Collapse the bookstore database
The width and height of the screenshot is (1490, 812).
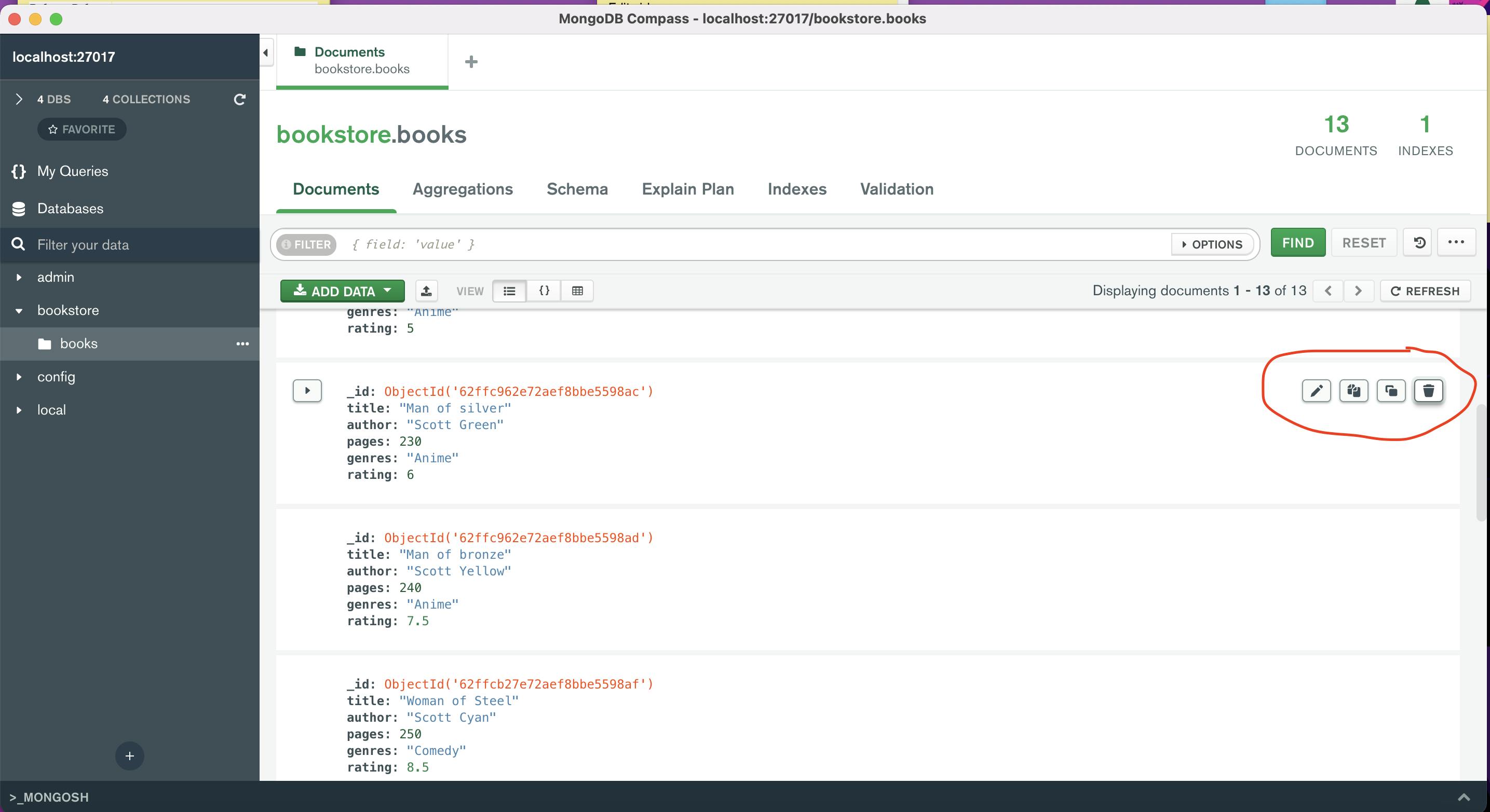pyautogui.click(x=19, y=311)
